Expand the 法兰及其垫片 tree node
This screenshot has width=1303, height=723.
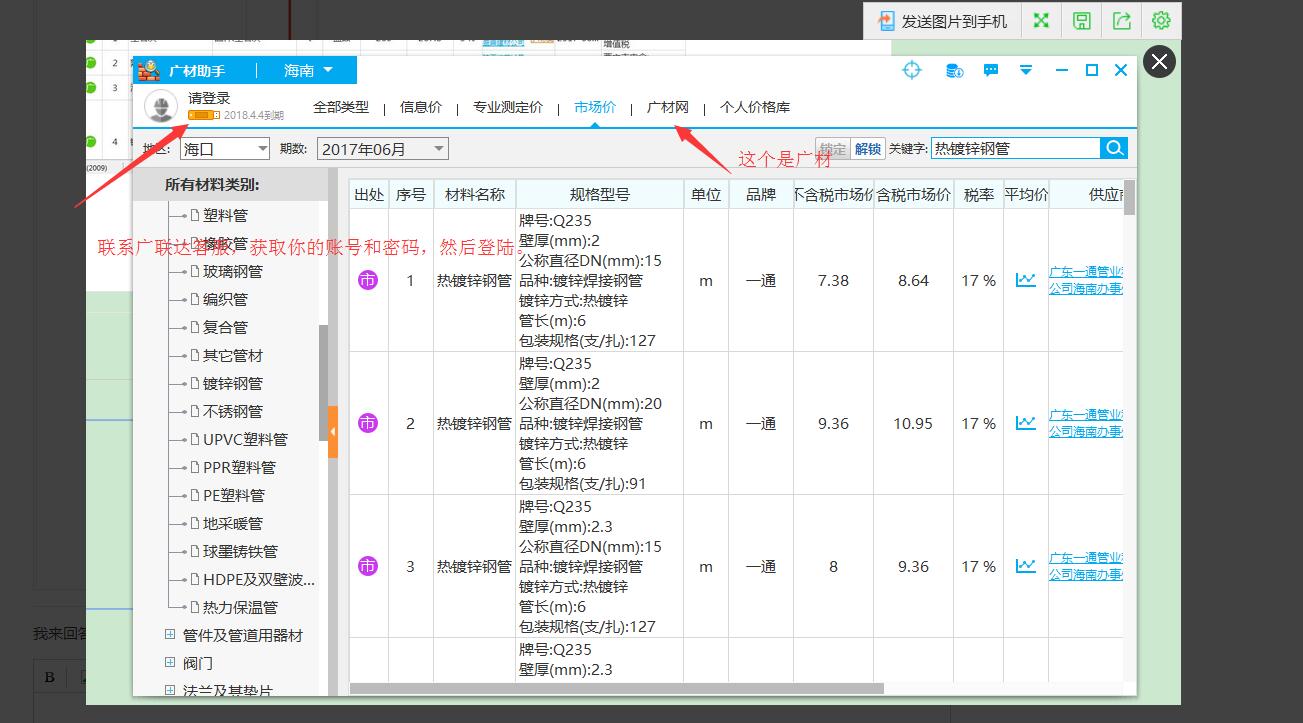(170, 691)
